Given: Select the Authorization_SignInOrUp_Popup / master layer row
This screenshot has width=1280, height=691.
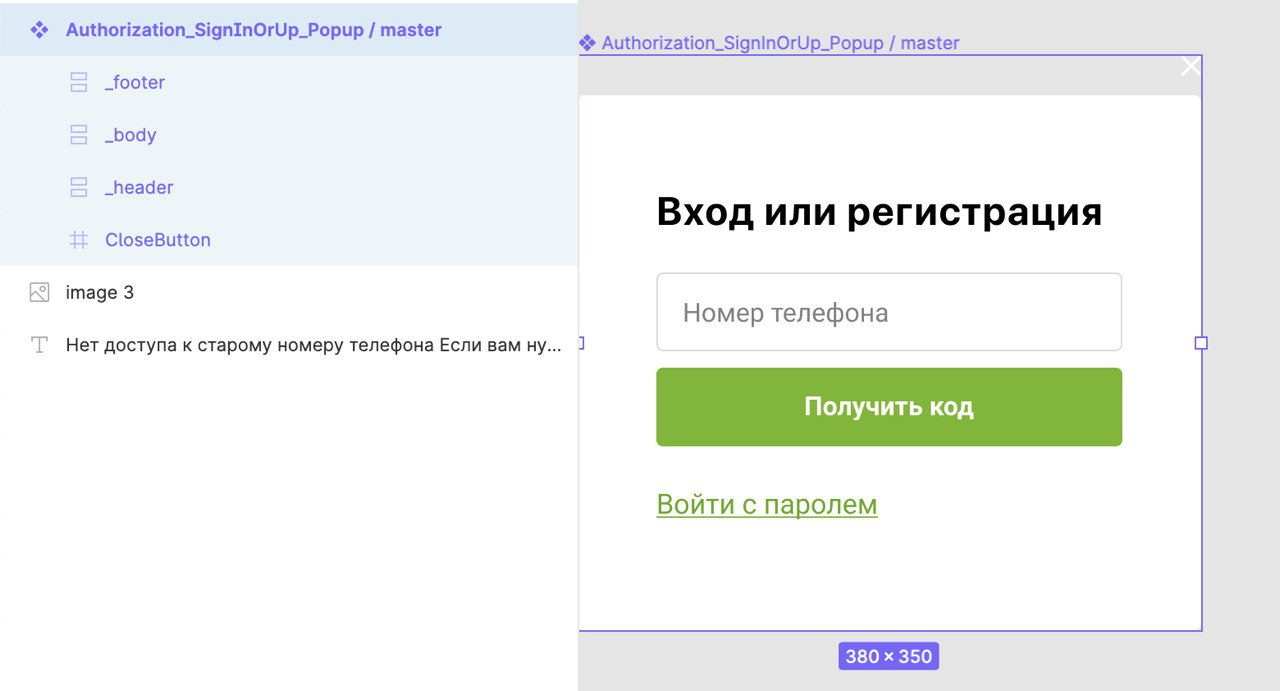Looking at the screenshot, I should coord(289,30).
